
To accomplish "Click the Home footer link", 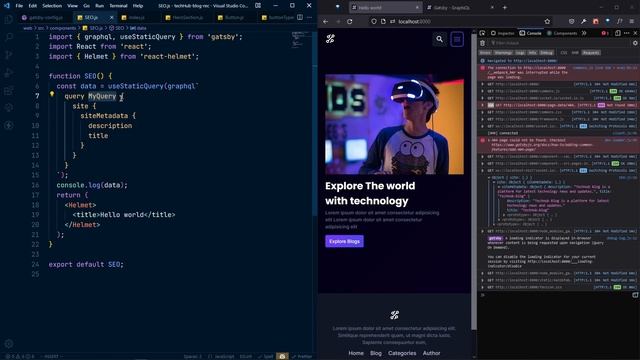I will tap(356, 353).
